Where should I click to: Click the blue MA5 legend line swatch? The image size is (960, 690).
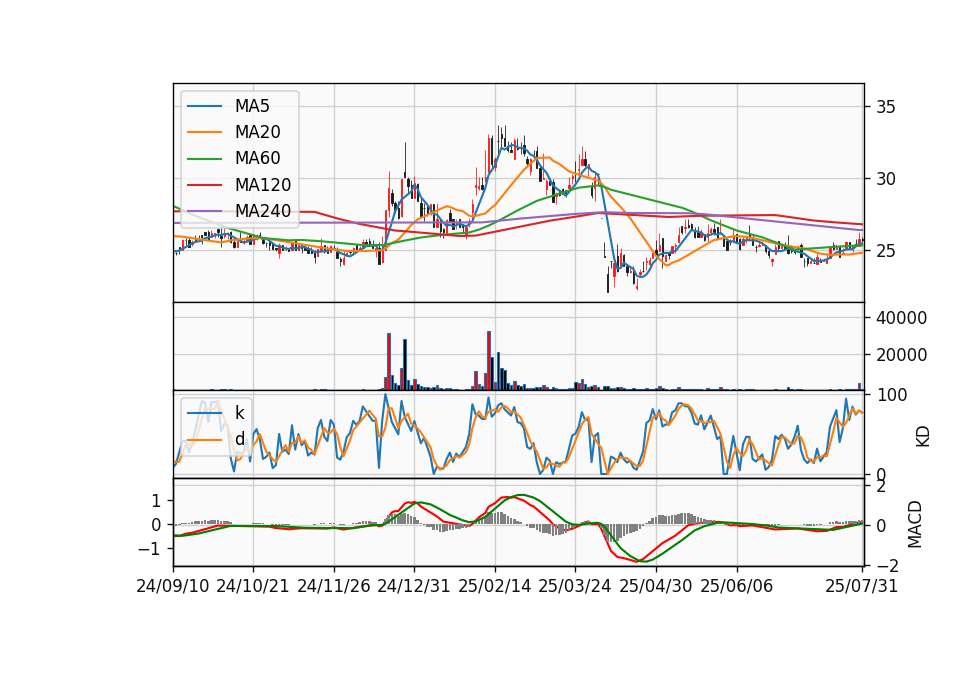[204, 106]
